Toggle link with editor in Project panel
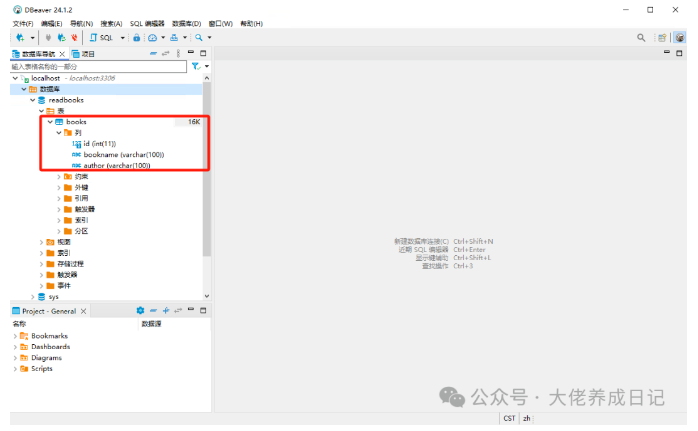This screenshot has height=431, width=698. 178,310
